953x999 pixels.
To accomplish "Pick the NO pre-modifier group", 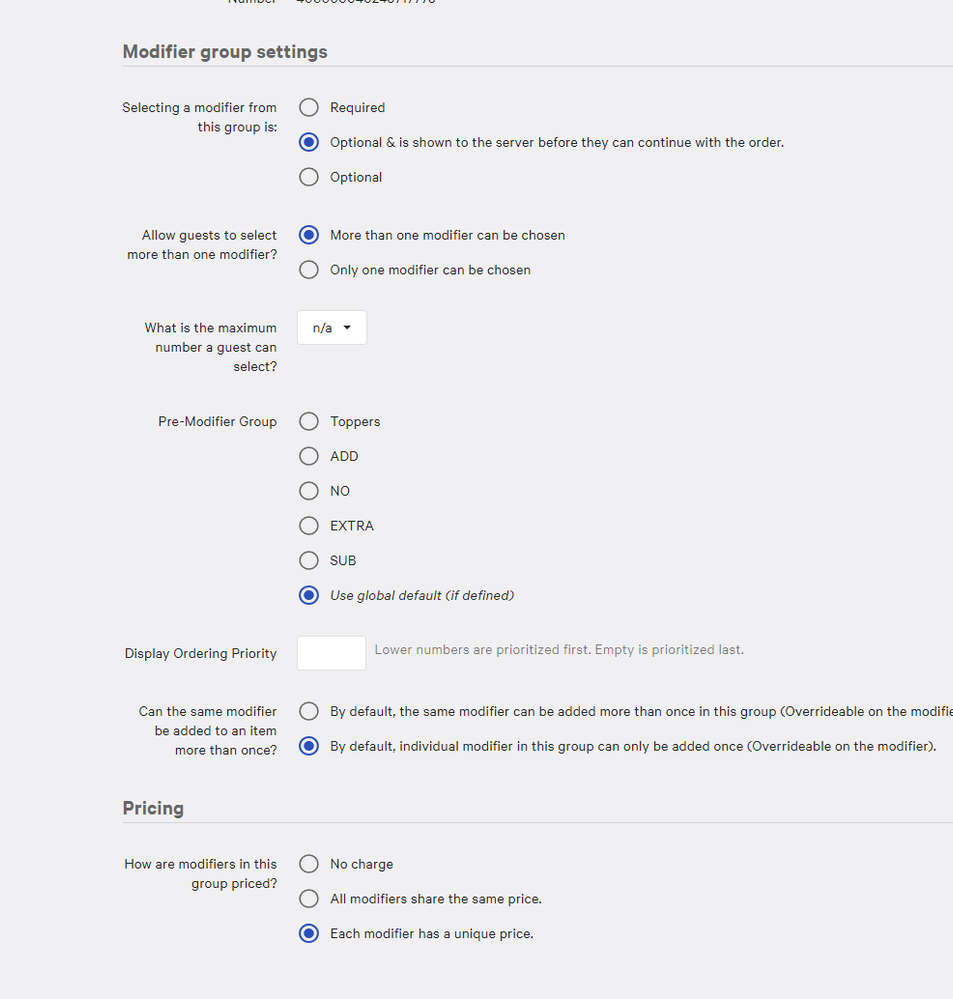I will click(x=310, y=492).
